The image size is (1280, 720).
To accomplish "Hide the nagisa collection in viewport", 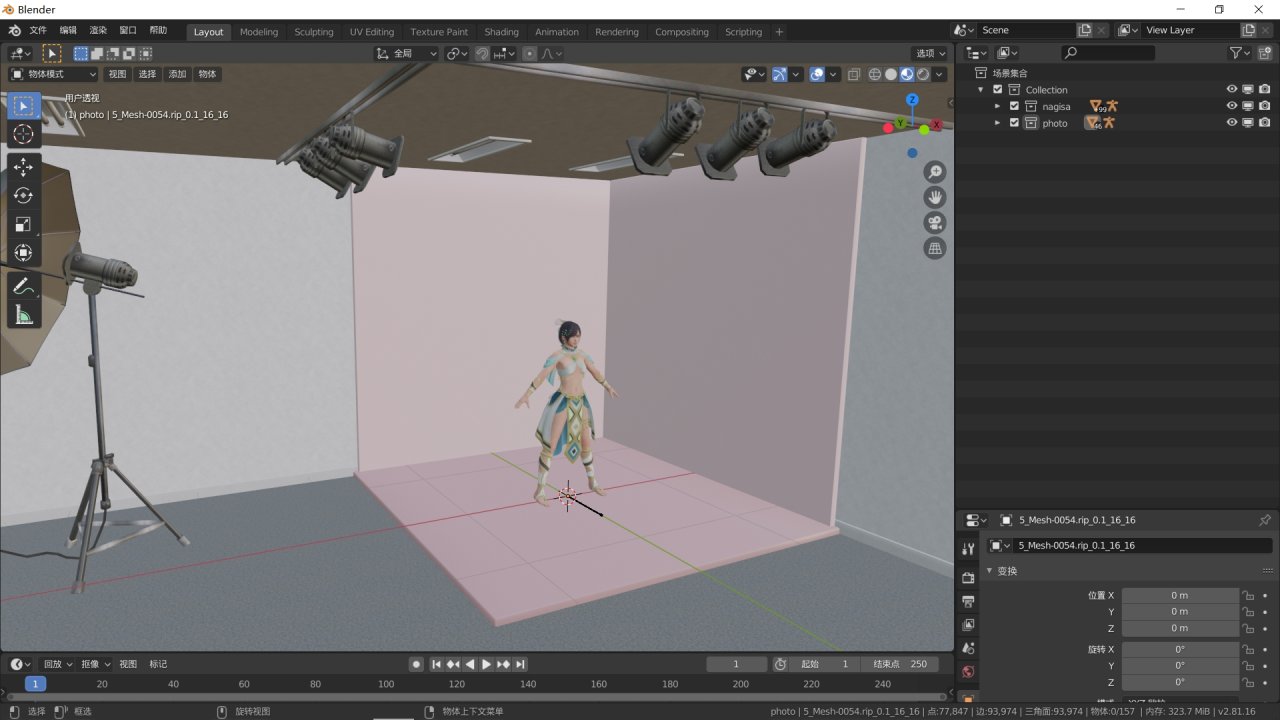I will pos(1232,106).
